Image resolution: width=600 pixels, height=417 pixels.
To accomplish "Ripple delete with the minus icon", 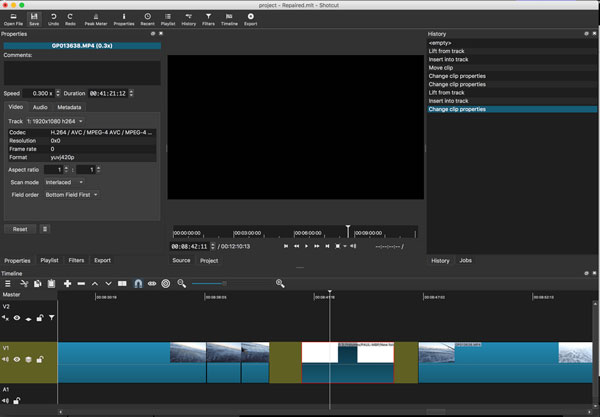I will (81, 283).
